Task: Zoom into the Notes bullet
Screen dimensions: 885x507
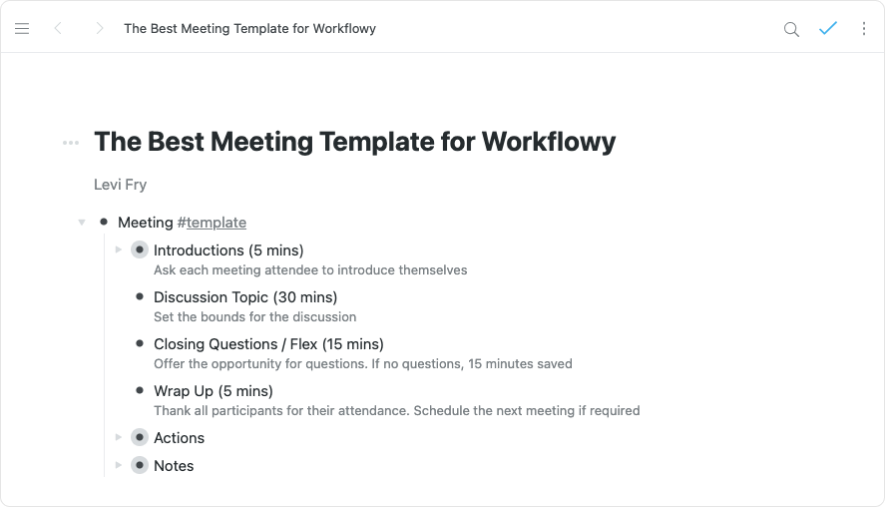Action: click(x=139, y=466)
